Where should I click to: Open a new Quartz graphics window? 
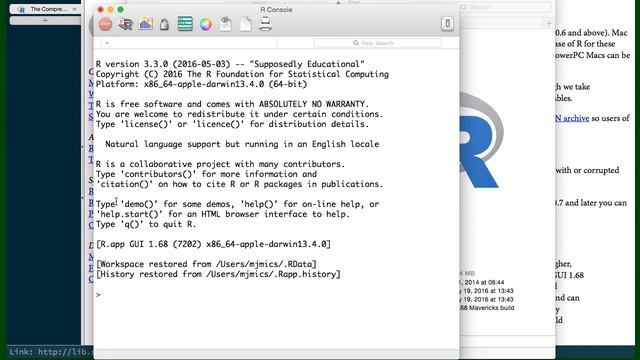click(145, 24)
